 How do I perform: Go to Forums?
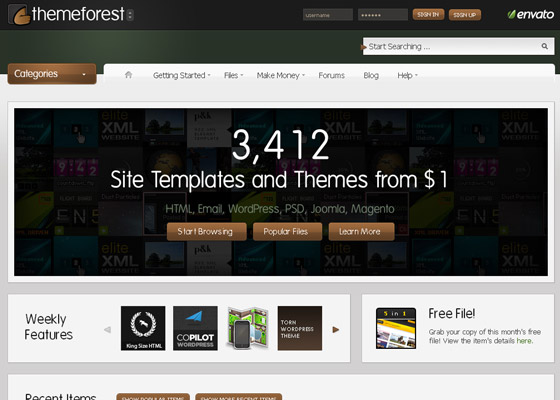click(x=331, y=75)
